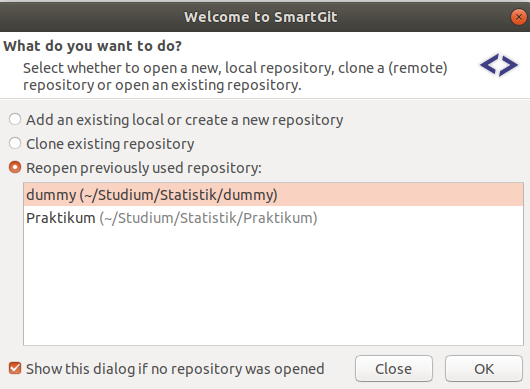Click the blue SmartGit angle-brackets logo
The width and height of the screenshot is (530, 389).
point(499,65)
